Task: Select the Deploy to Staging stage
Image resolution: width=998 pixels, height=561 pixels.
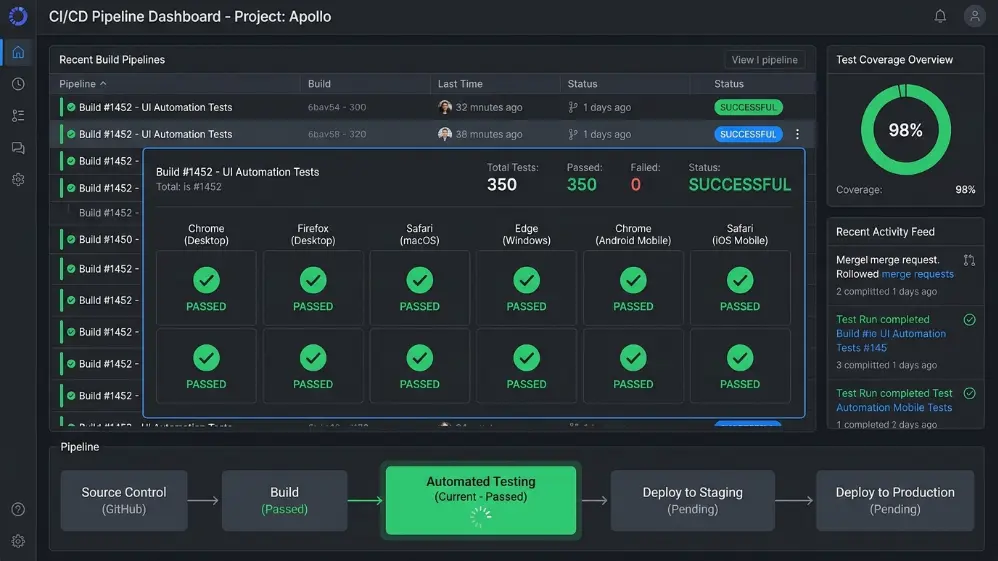Action: click(692, 501)
